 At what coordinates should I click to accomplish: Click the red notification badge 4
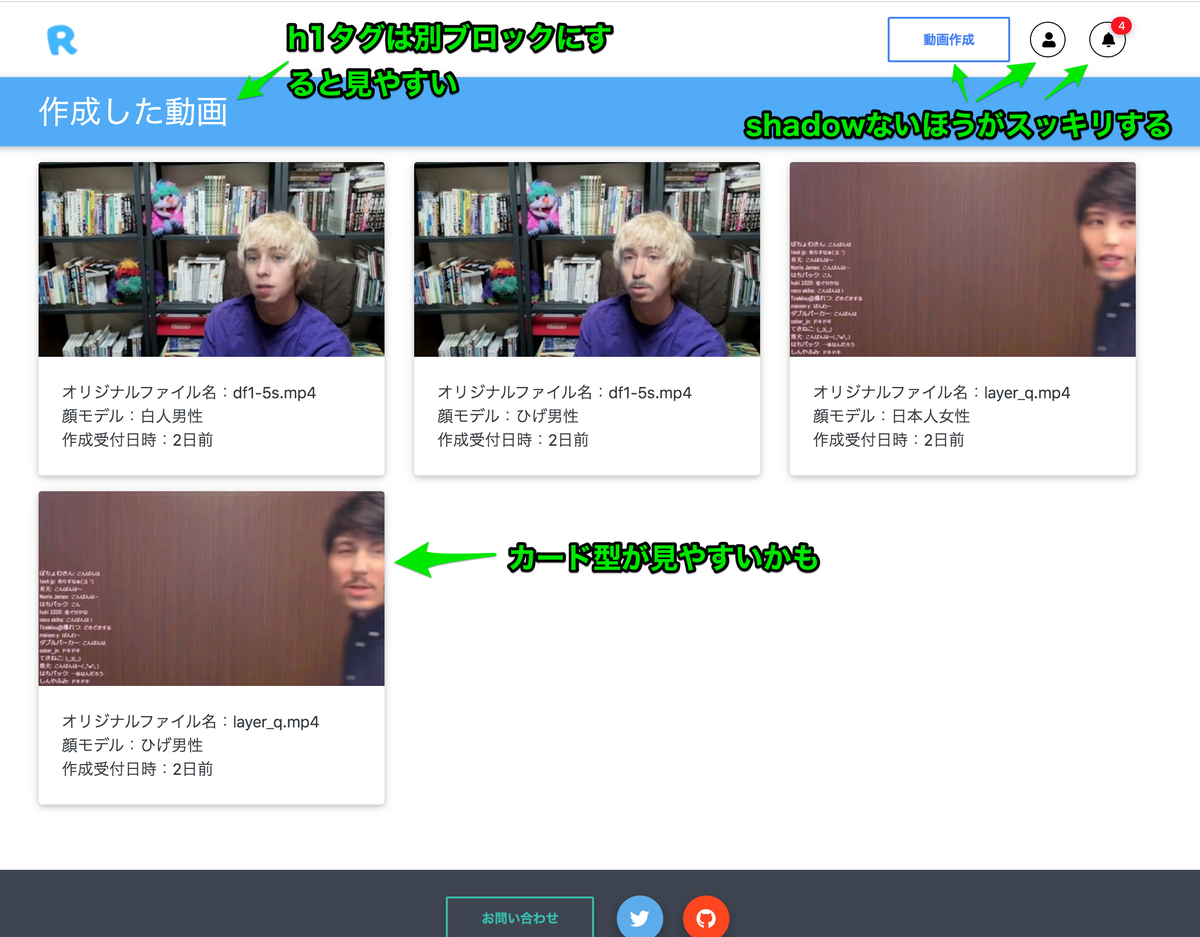coord(1121,25)
